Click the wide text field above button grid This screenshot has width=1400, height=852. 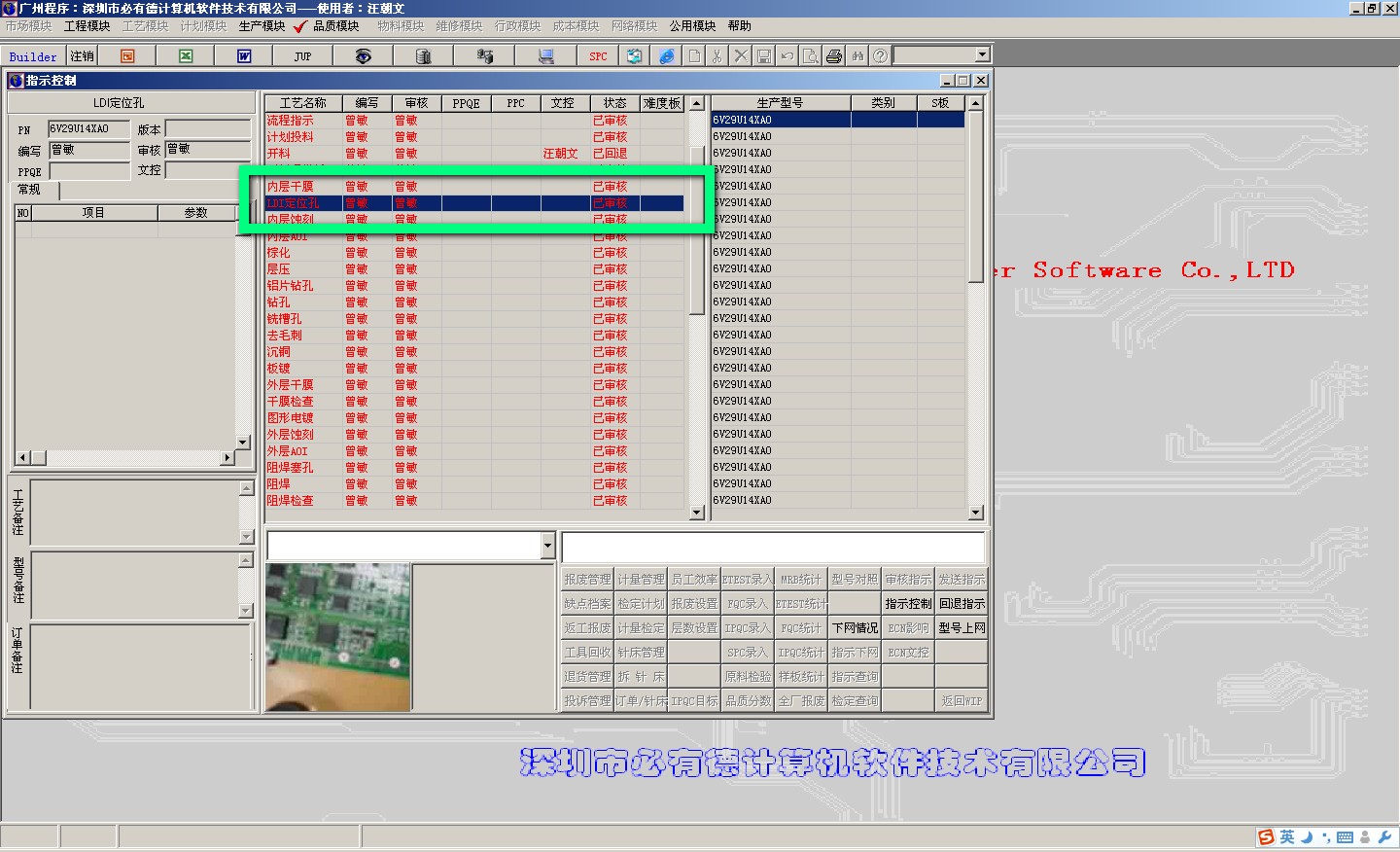coord(774,546)
